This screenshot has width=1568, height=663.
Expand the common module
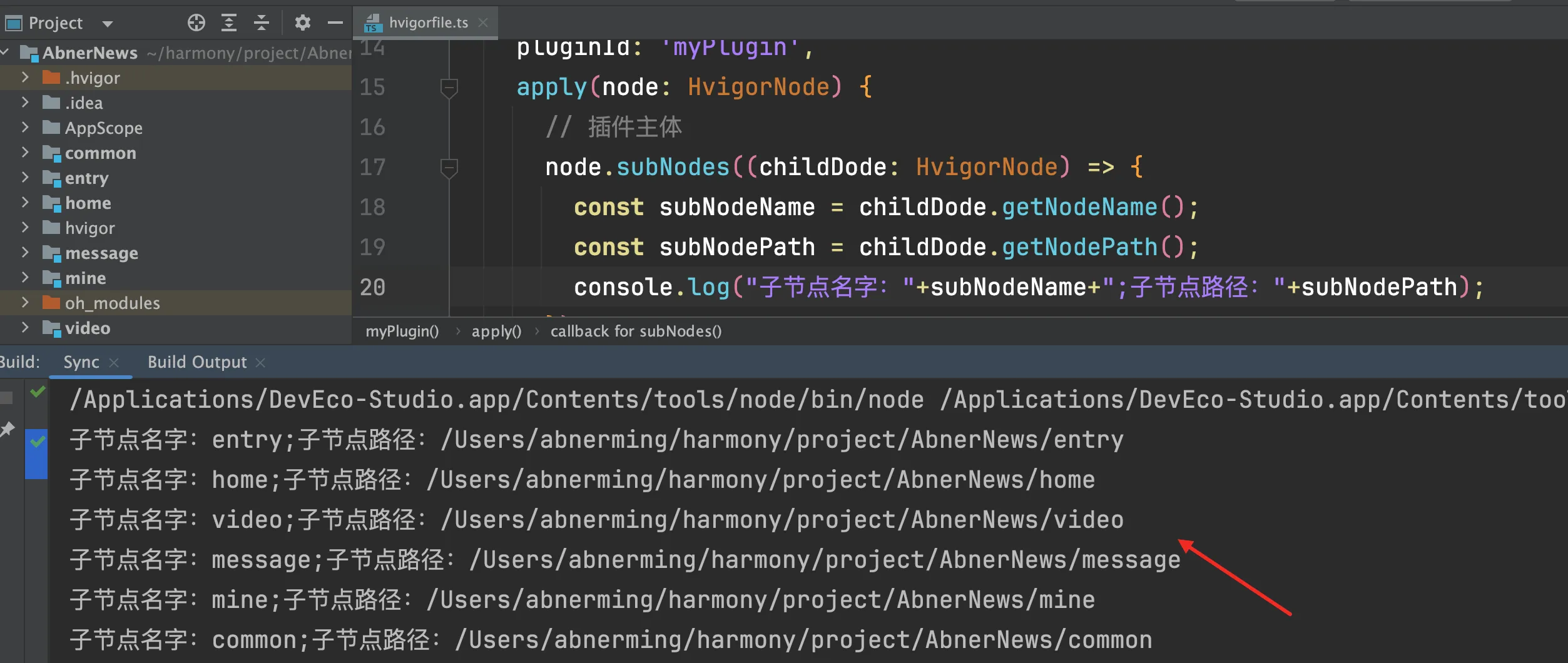(25, 153)
